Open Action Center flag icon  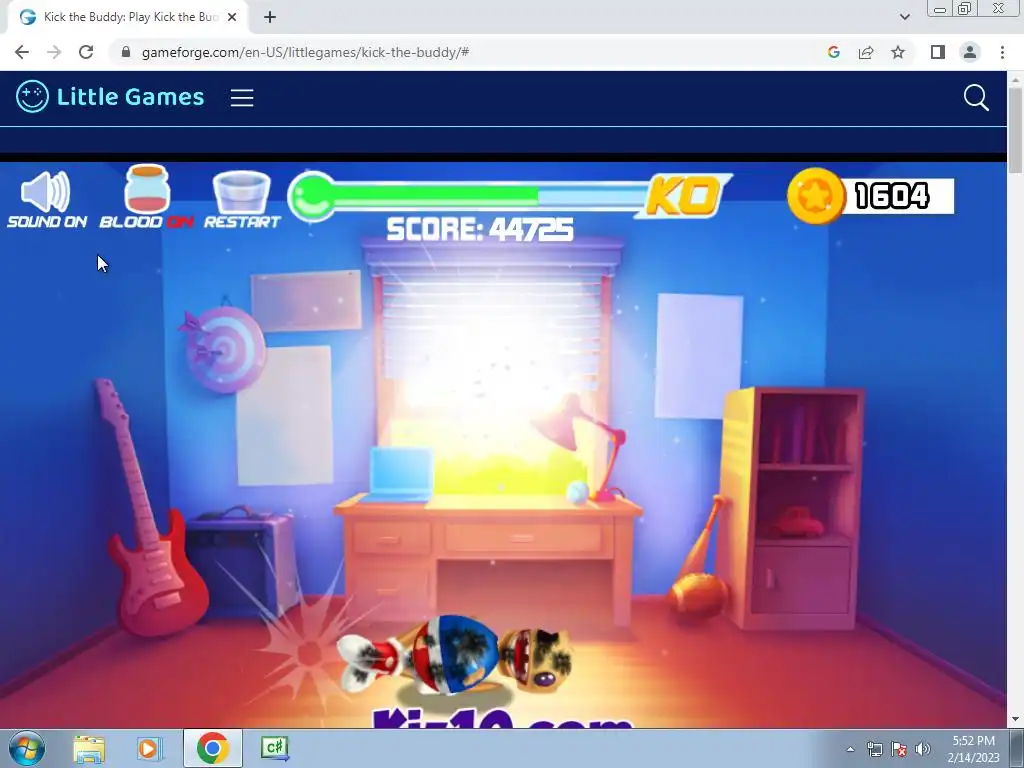point(899,749)
